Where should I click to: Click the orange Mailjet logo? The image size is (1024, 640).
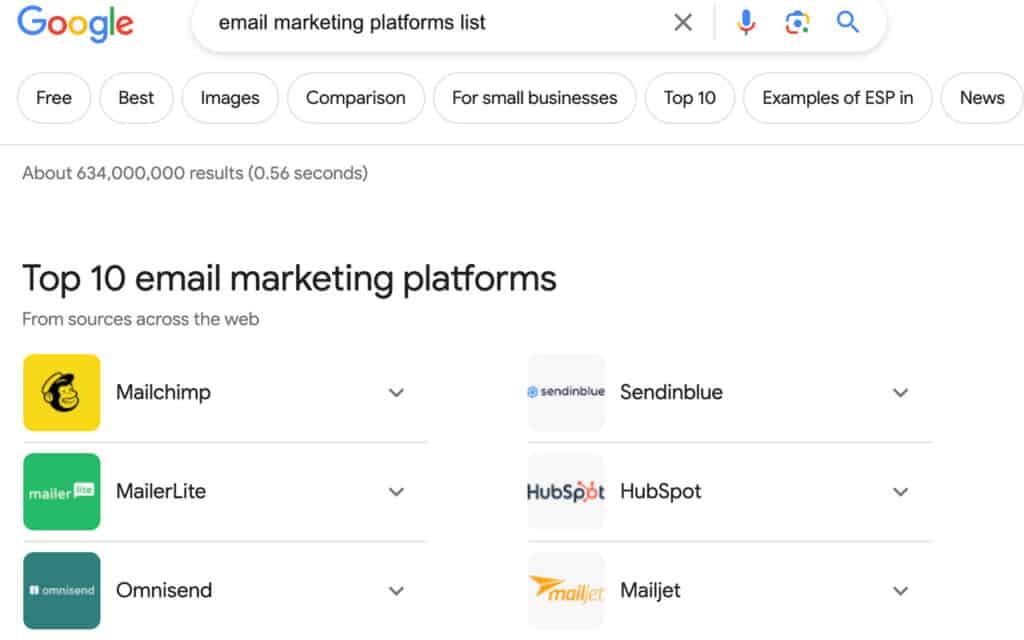566,590
